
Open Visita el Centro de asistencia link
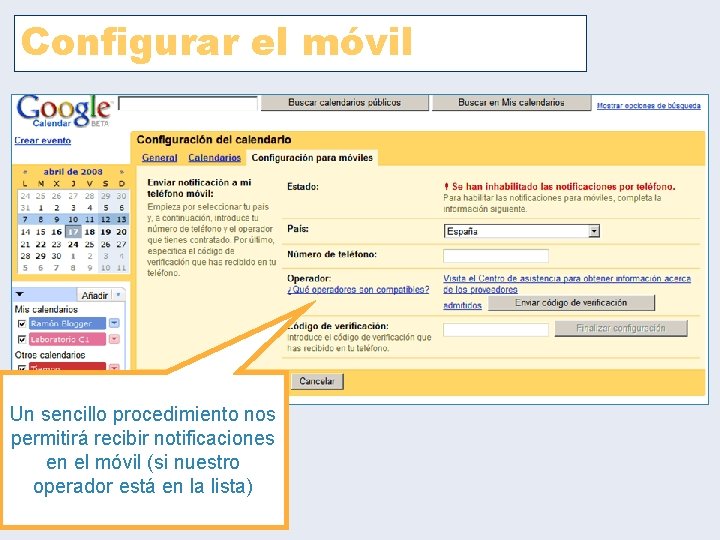[x=567, y=284]
